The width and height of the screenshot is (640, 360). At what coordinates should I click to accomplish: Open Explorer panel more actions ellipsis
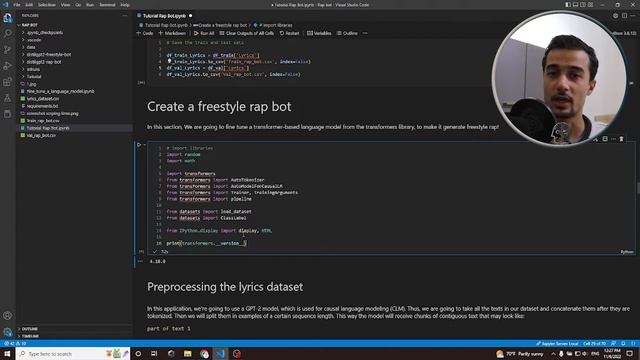click(124, 16)
